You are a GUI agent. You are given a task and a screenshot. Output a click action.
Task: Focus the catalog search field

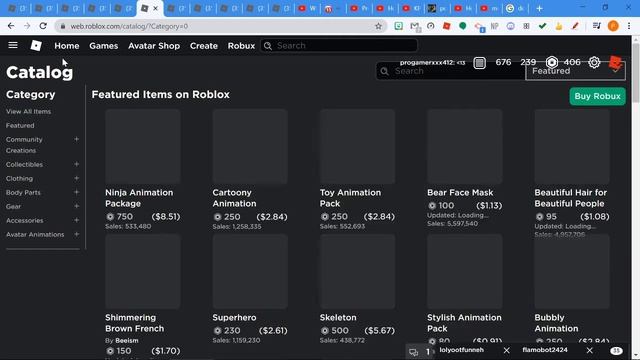(x=450, y=71)
